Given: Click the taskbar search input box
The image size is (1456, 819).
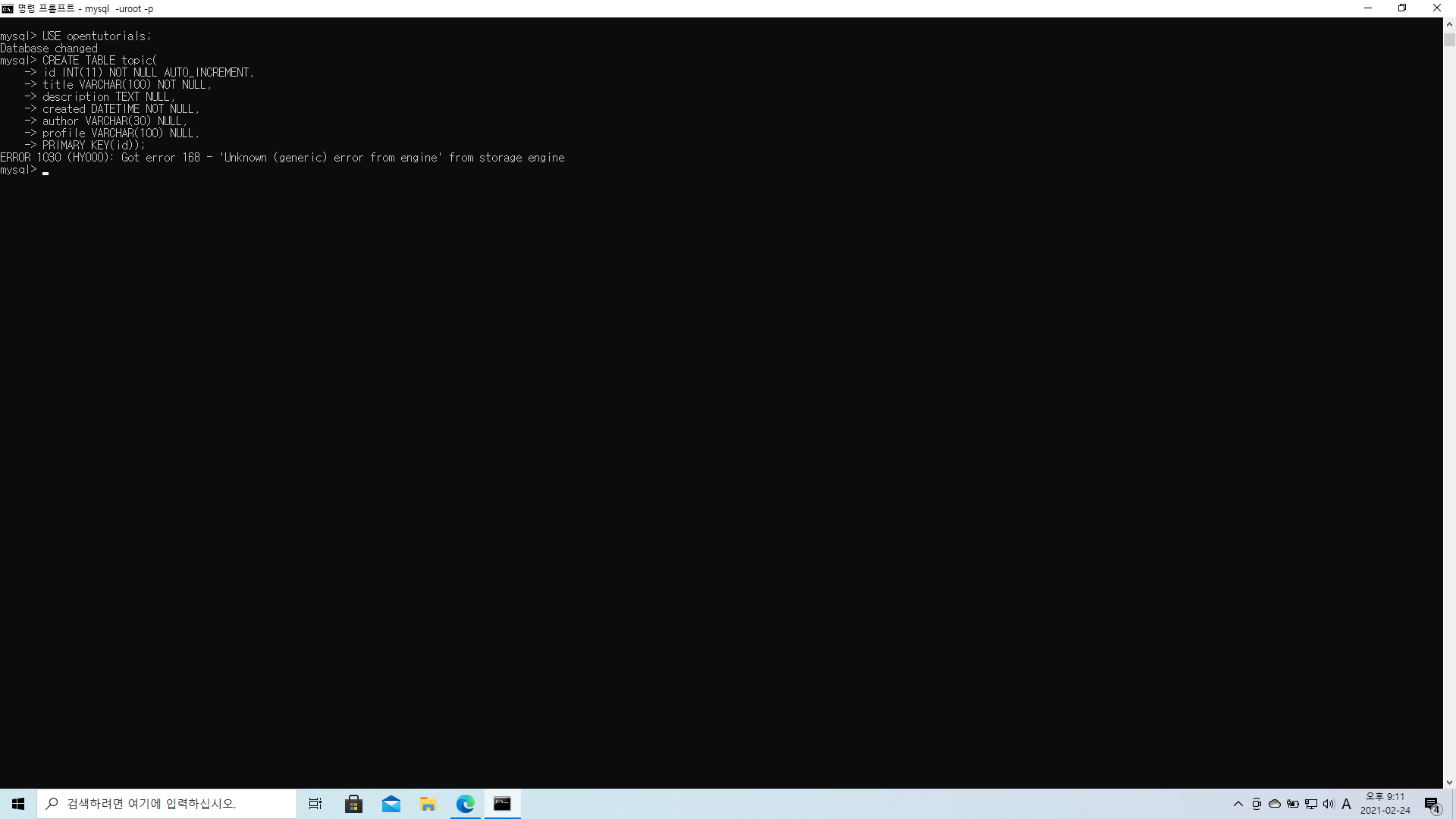Looking at the screenshot, I should coord(167,804).
